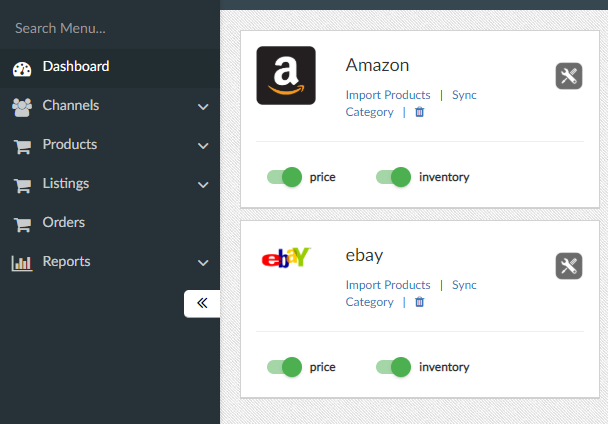Disable ebay price sync switch
This screenshot has width=608, height=424.
285,367
